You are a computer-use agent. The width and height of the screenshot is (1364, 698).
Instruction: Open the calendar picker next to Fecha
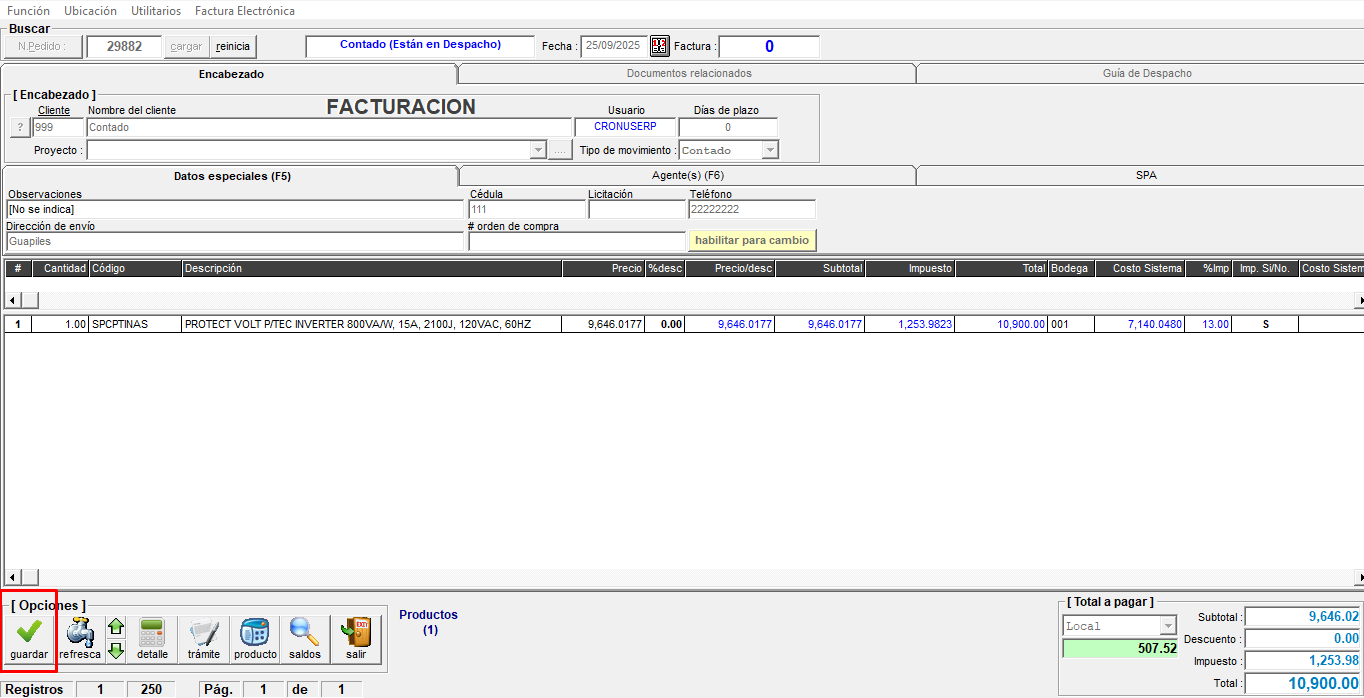pyautogui.click(x=660, y=46)
